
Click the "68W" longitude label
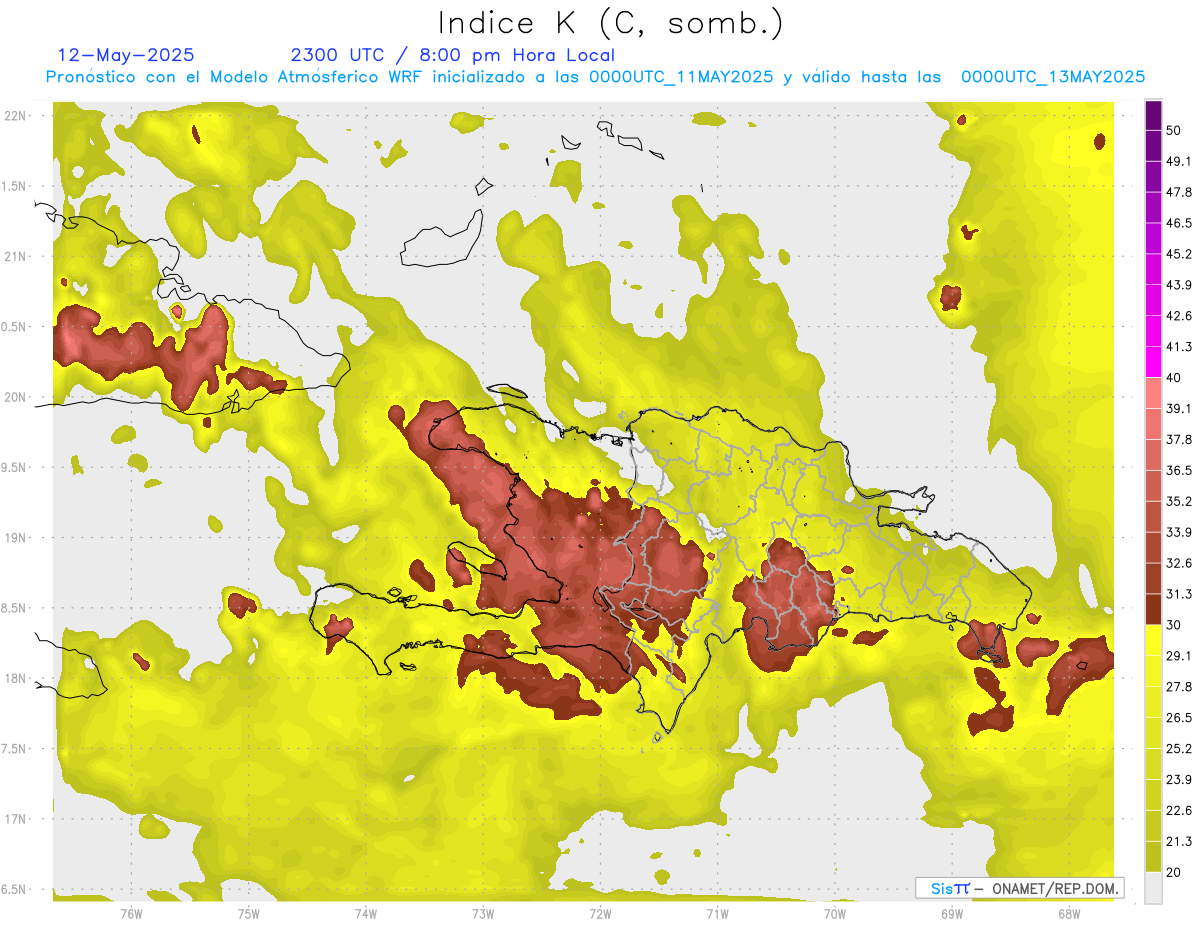(1069, 913)
